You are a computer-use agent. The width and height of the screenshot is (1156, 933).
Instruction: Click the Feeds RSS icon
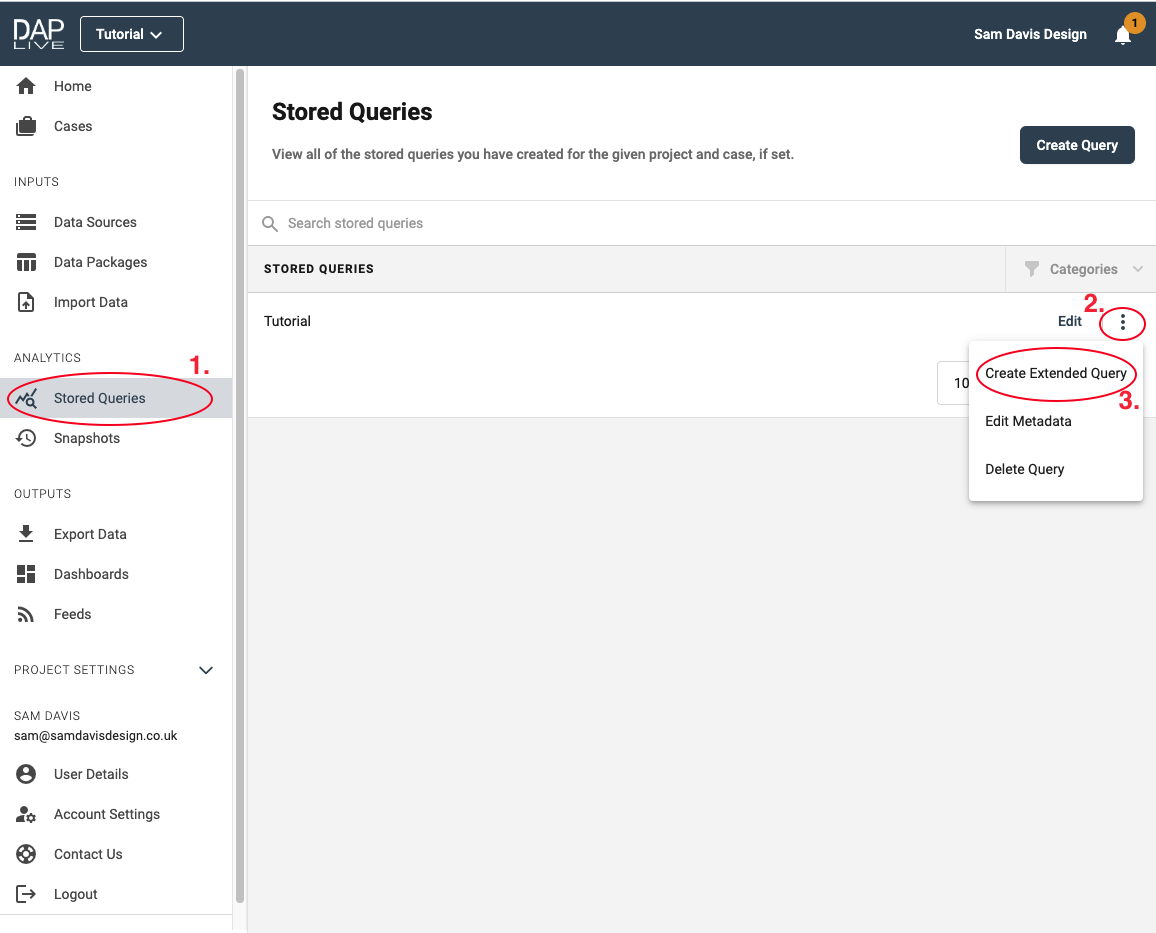coord(26,614)
